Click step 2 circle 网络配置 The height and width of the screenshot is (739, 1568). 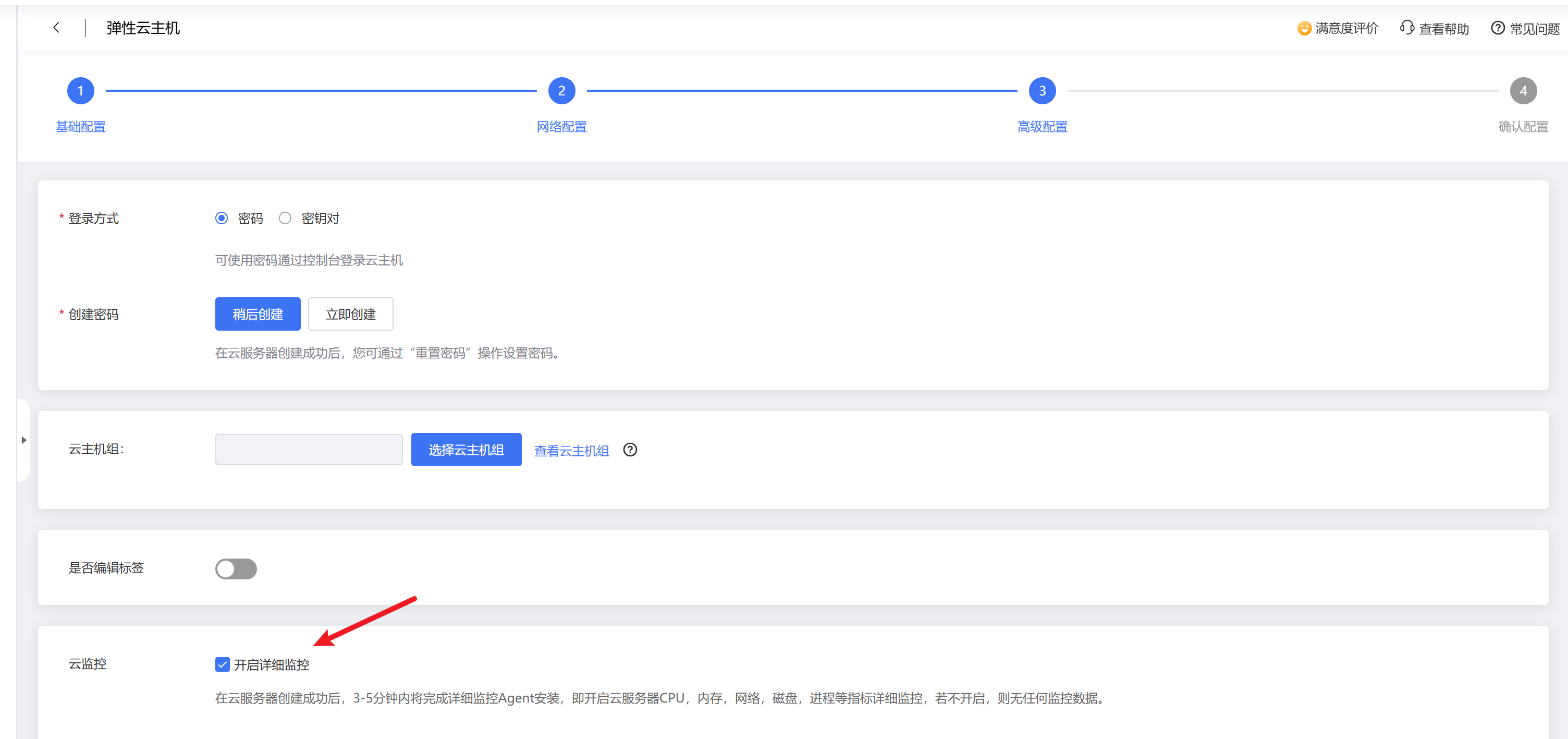[561, 91]
